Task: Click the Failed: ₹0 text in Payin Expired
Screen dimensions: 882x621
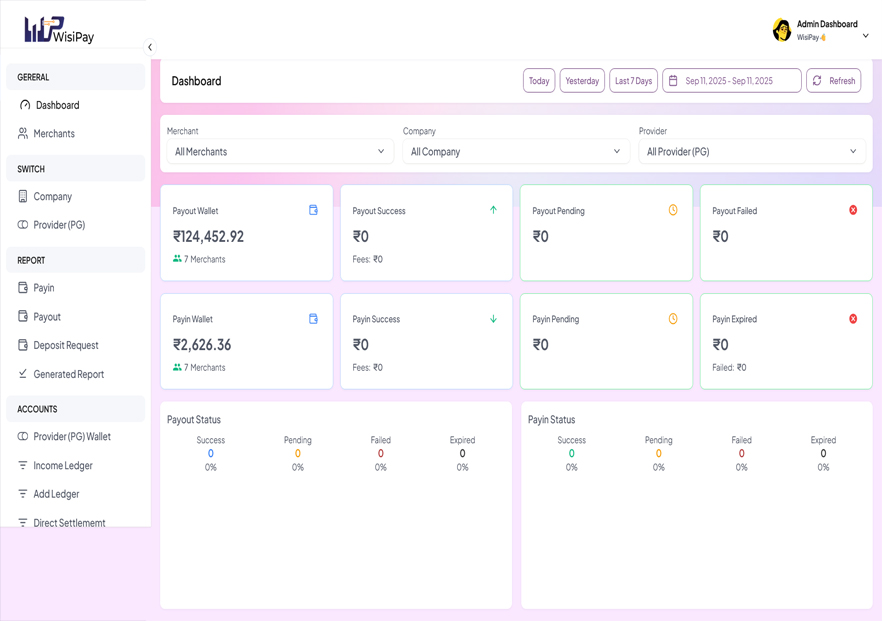Action: click(729, 367)
